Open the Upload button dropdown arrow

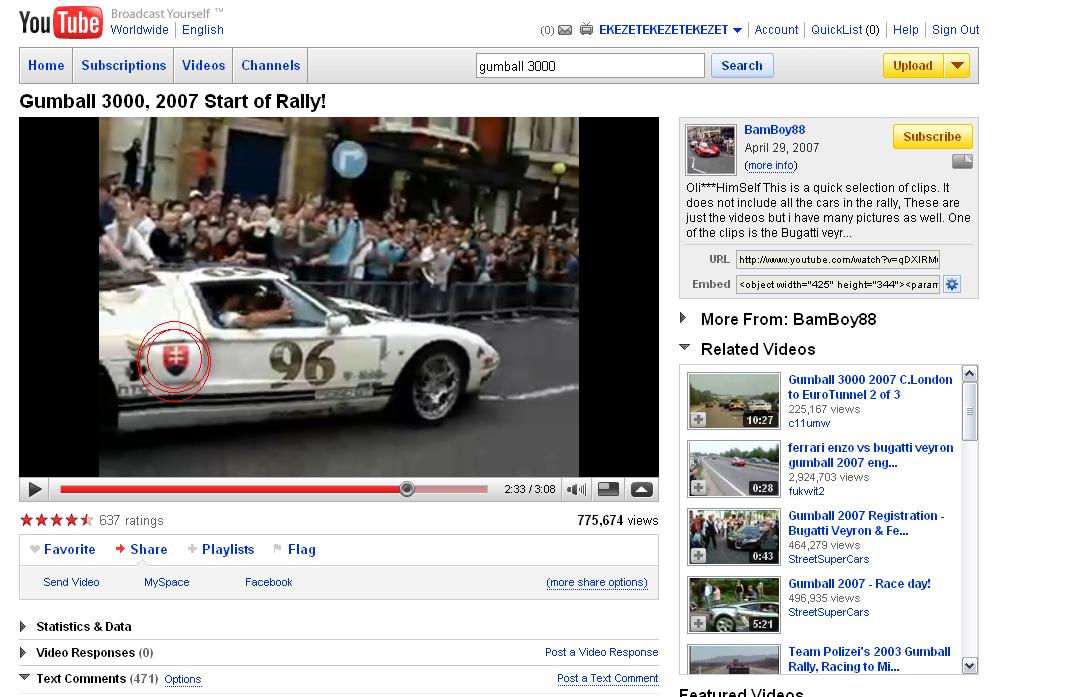(957, 66)
